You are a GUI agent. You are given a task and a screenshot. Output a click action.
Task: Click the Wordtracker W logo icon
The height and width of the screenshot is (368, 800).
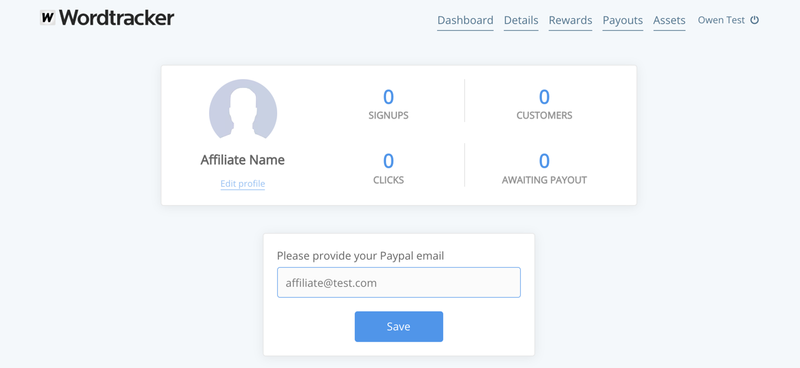(47, 18)
